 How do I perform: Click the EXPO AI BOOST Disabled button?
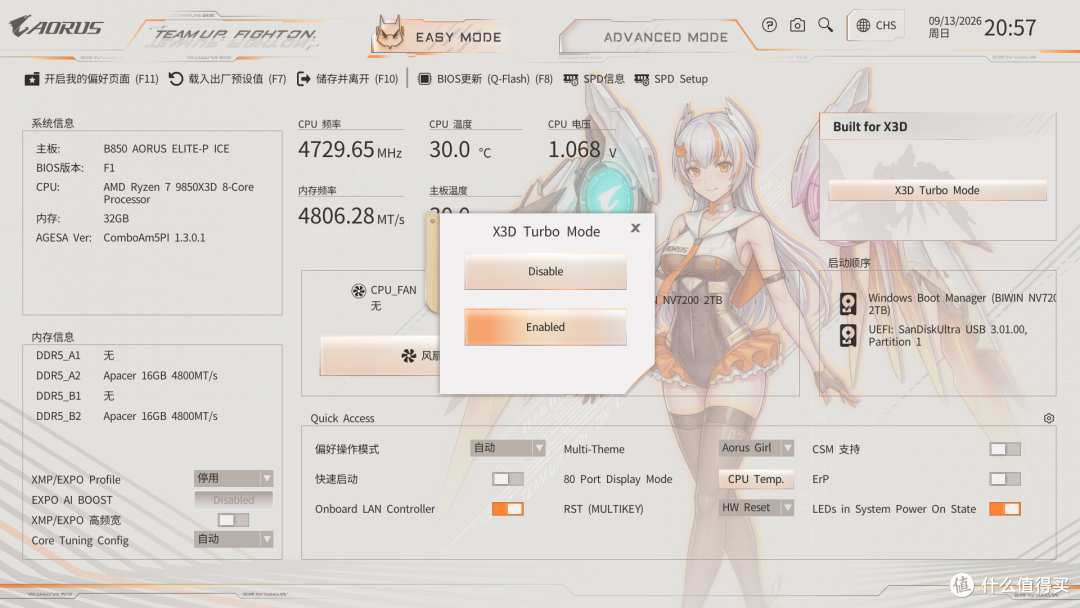pyautogui.click(x=233, y=499)
